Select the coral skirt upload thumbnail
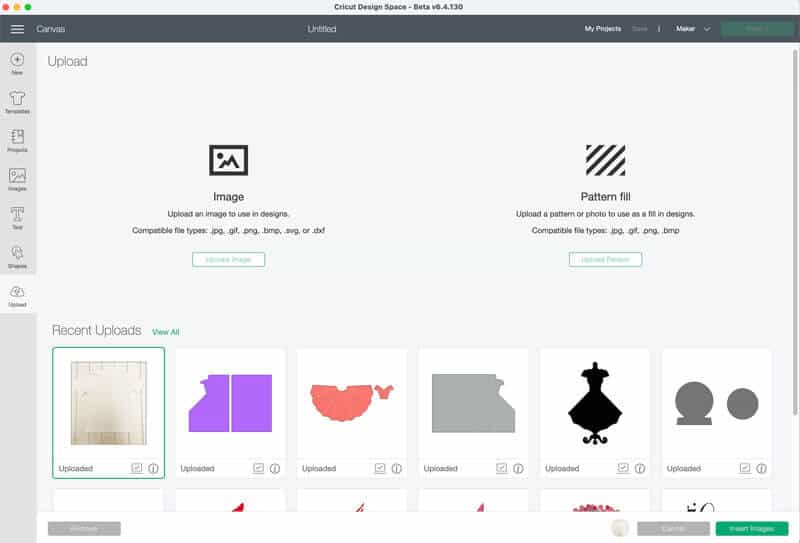 point(352,403)
